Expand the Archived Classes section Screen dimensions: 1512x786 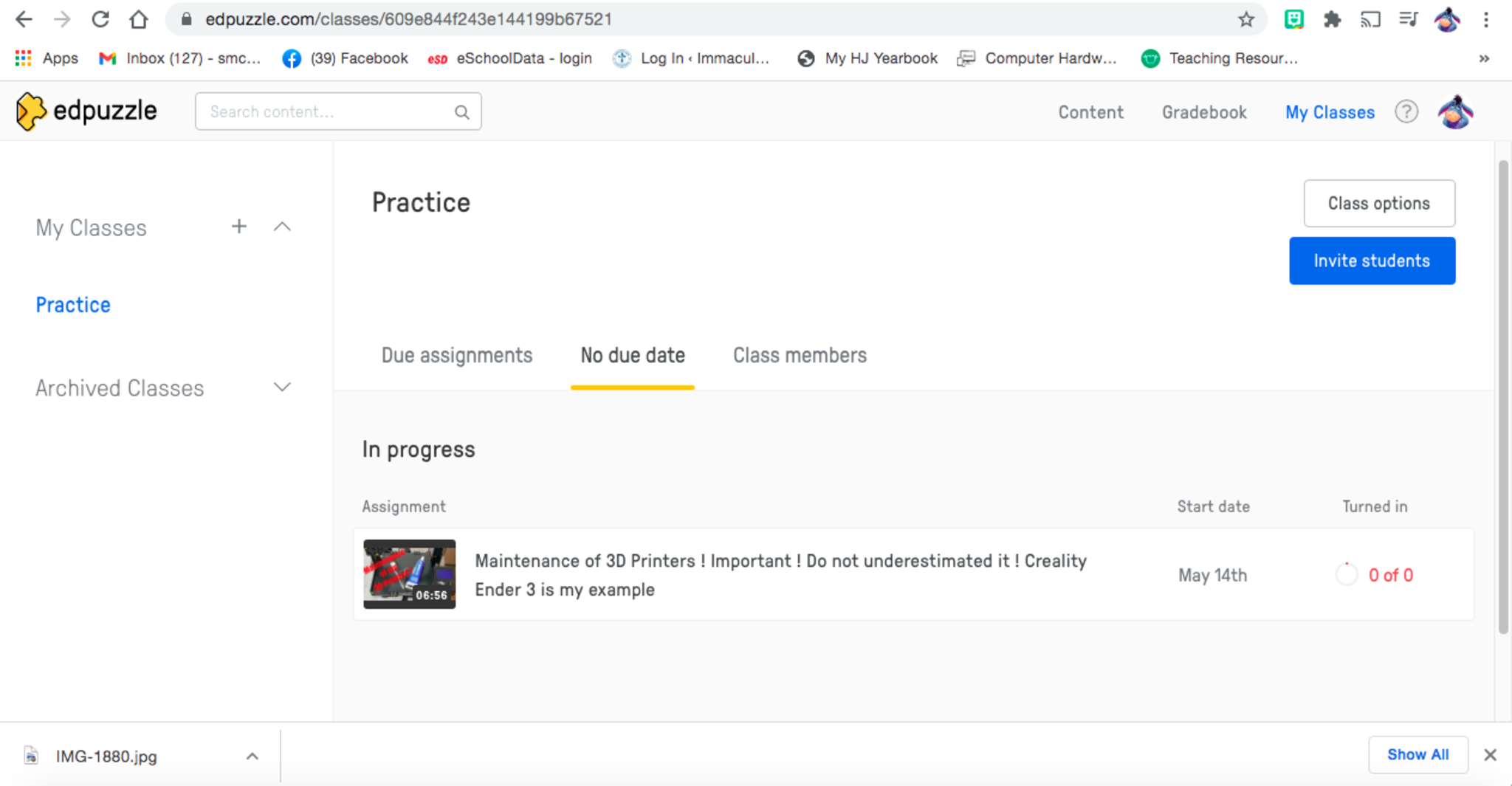coord(282,387)
